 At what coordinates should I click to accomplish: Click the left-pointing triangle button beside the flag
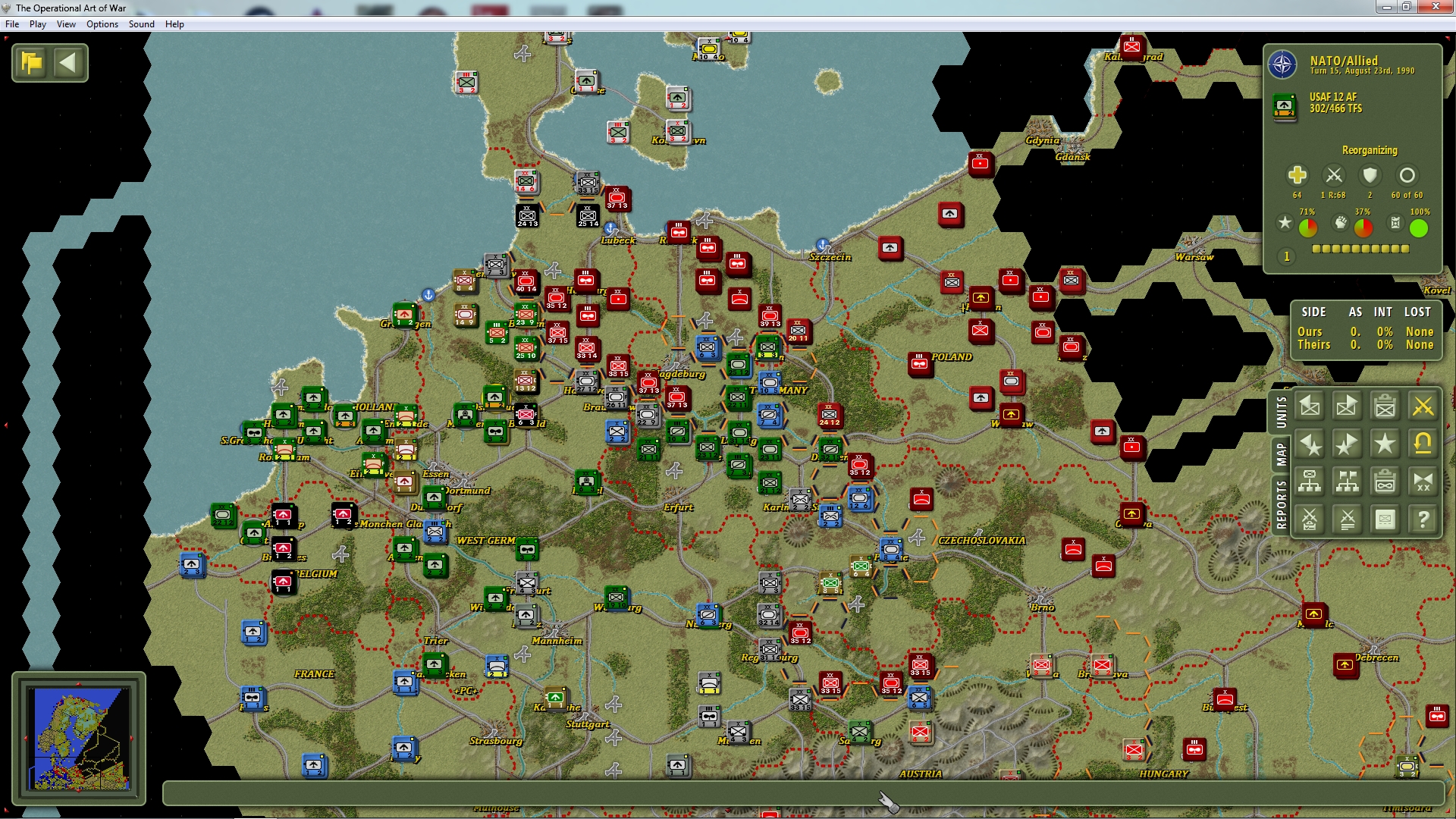[68, 62]
